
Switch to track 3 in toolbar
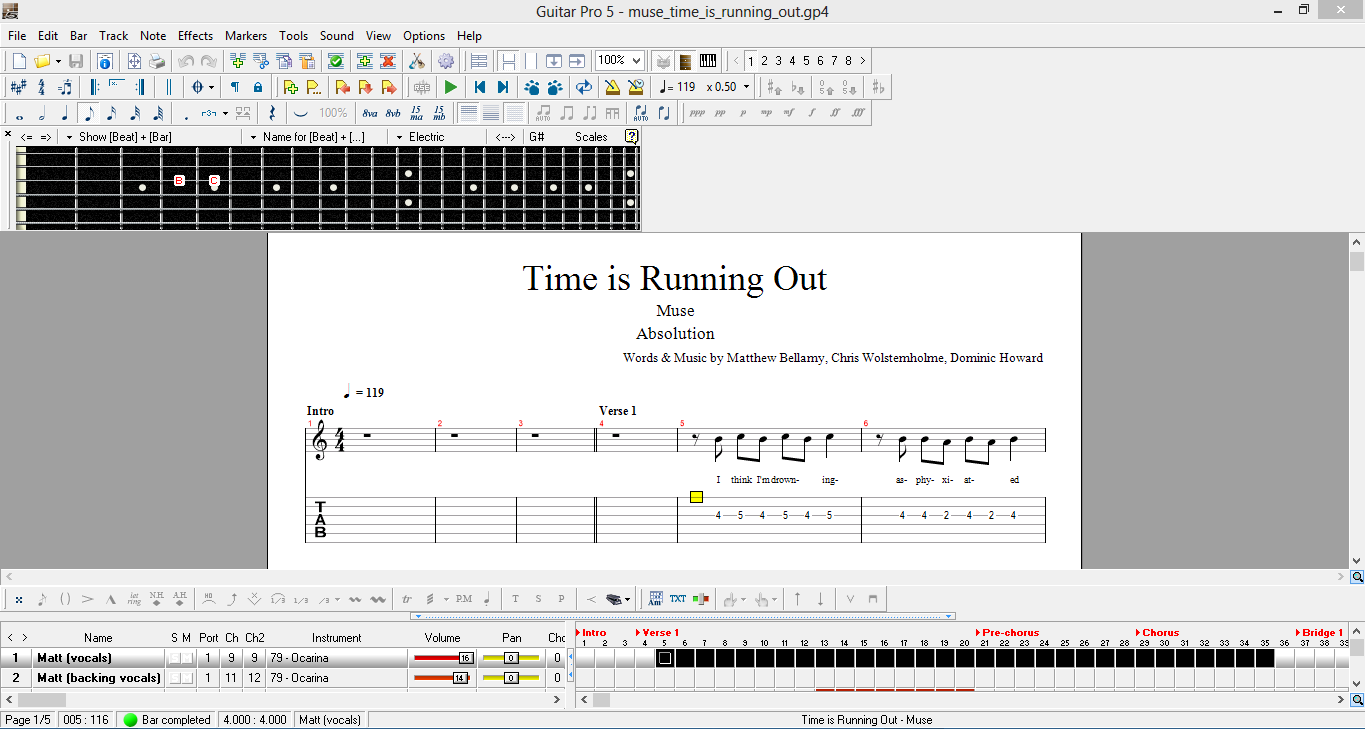point(778,61)
